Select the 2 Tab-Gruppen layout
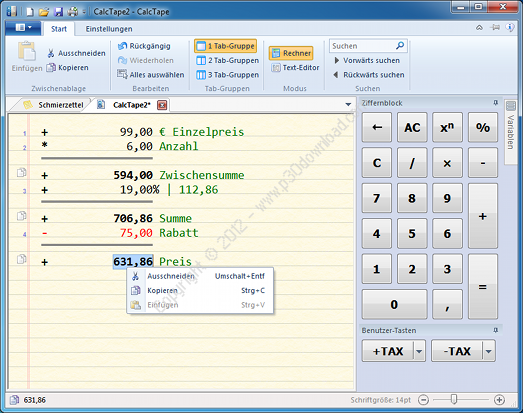The image size is (523, 413). [227, 60]
